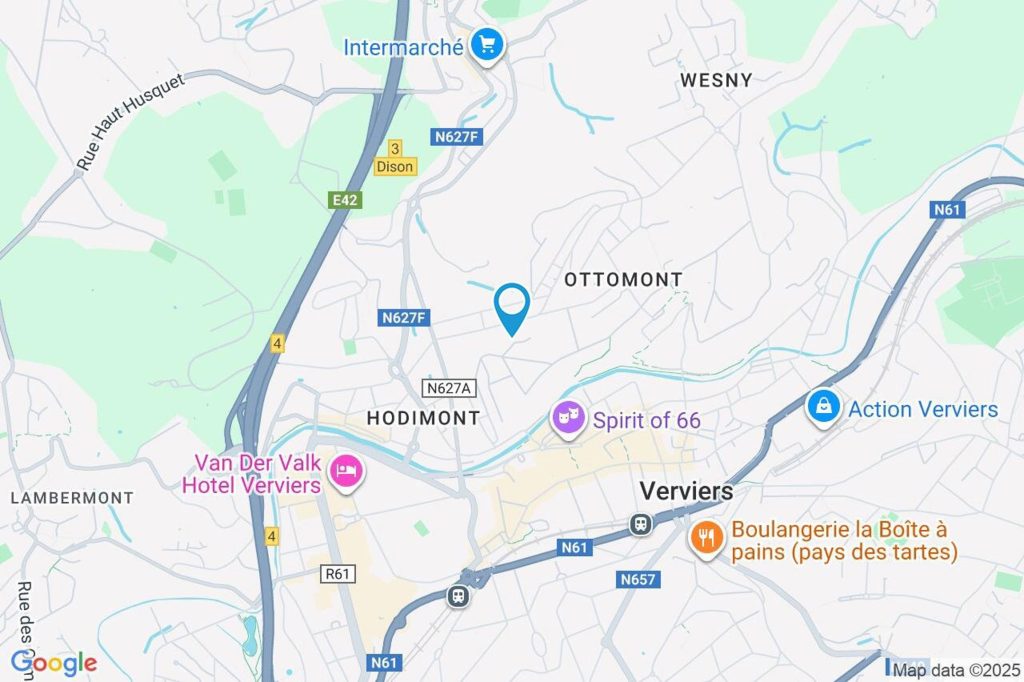1024x682 pixels.
Task: Click the Intermarché text label
Action: tap(404, 47)
